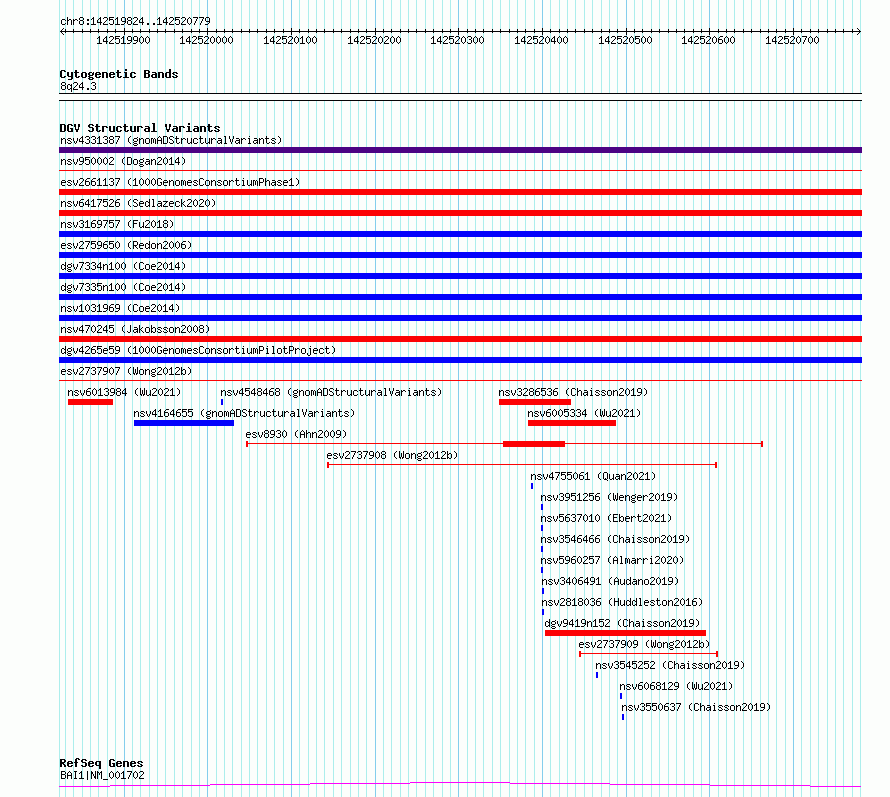The width and height of the screenshot is (890, 797).
Task: Click ruler position 142519900
Action: click(x=123, y=40)
